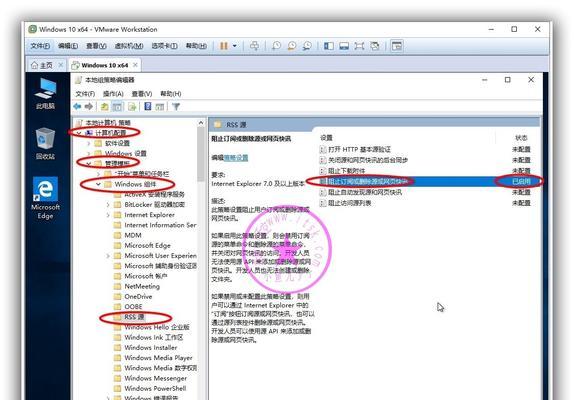574x400 pixels.
Task: Click the back arrow in policy editor toolbar
Action: (x=77, y=106)
